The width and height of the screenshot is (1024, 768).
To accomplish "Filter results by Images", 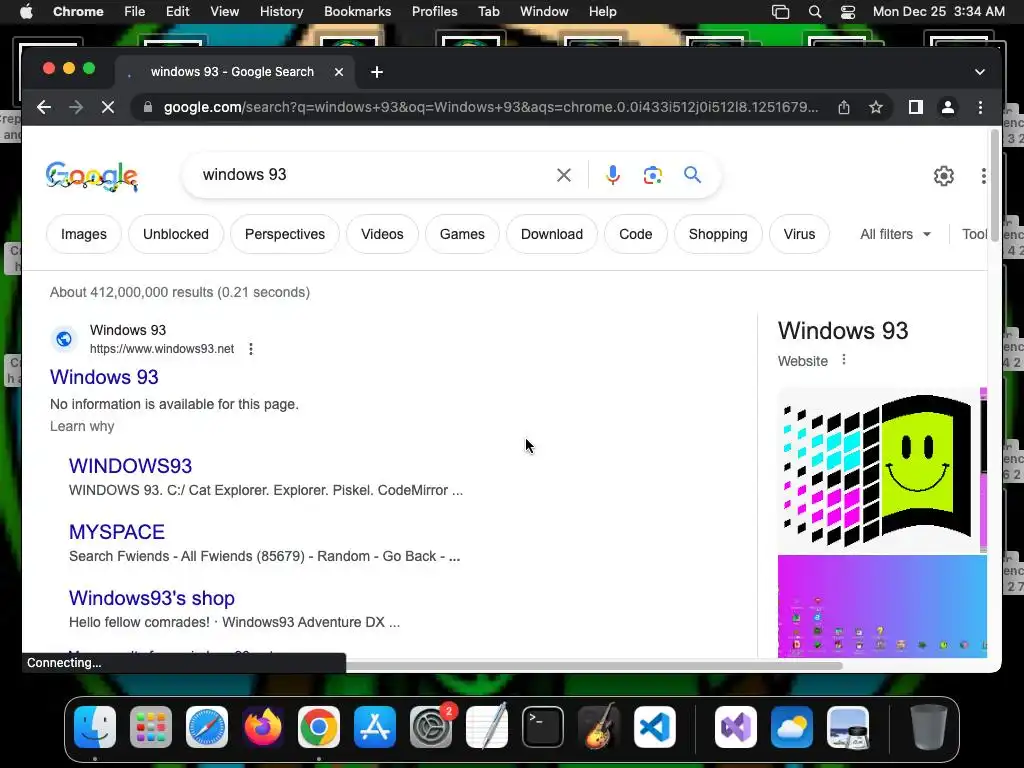I will coord(84,234).
